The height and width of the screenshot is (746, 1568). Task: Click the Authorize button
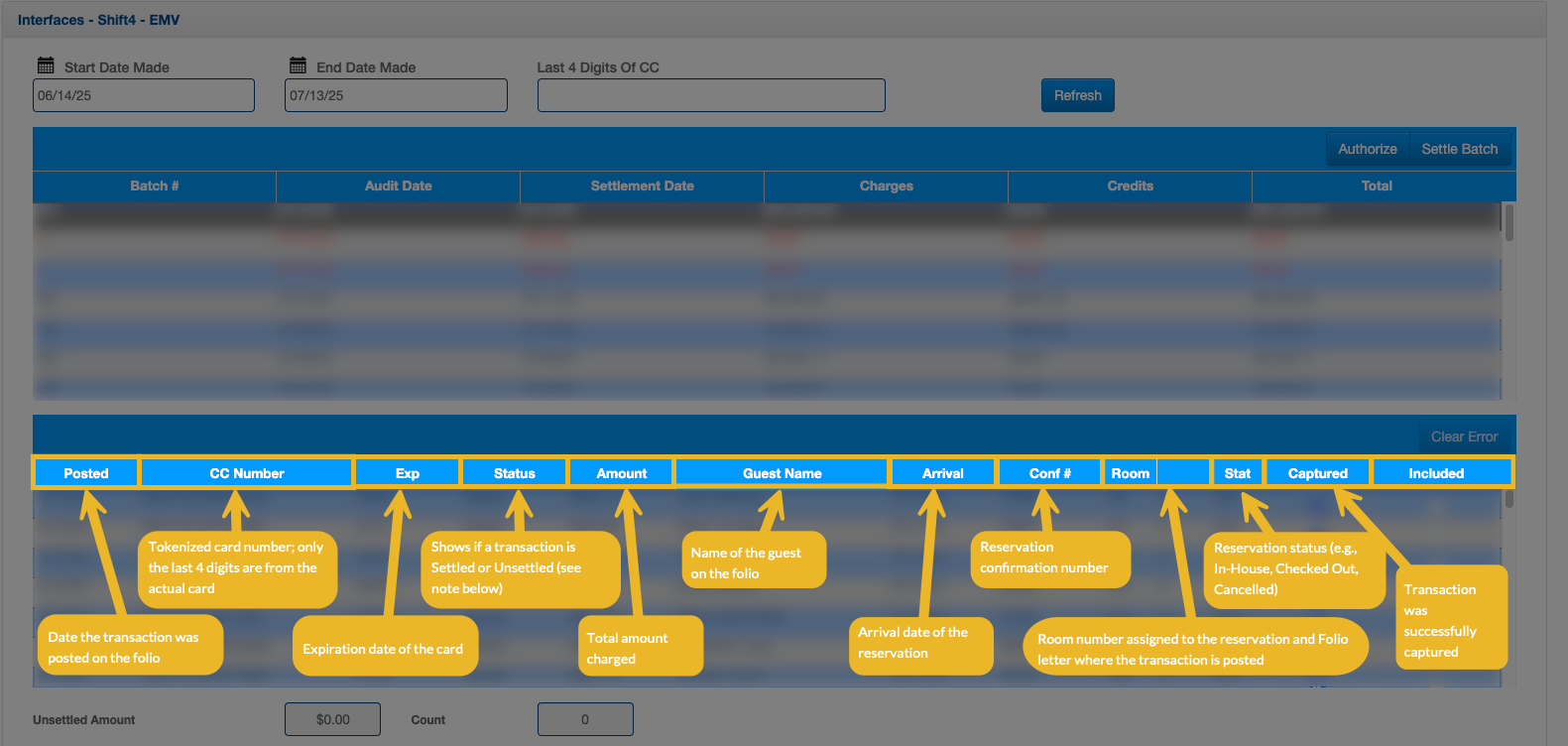(x=1367, y=149)
